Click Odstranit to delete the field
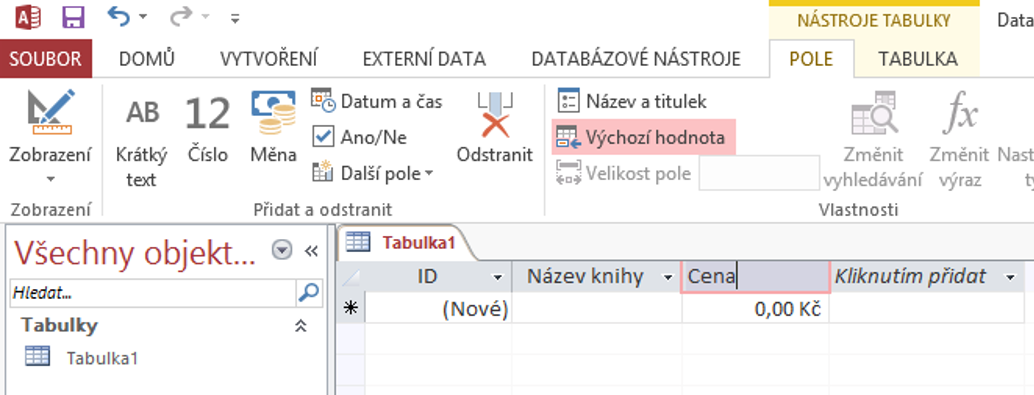The width and height of the screenshot is (1034, 395). click(x=495, y=129)
